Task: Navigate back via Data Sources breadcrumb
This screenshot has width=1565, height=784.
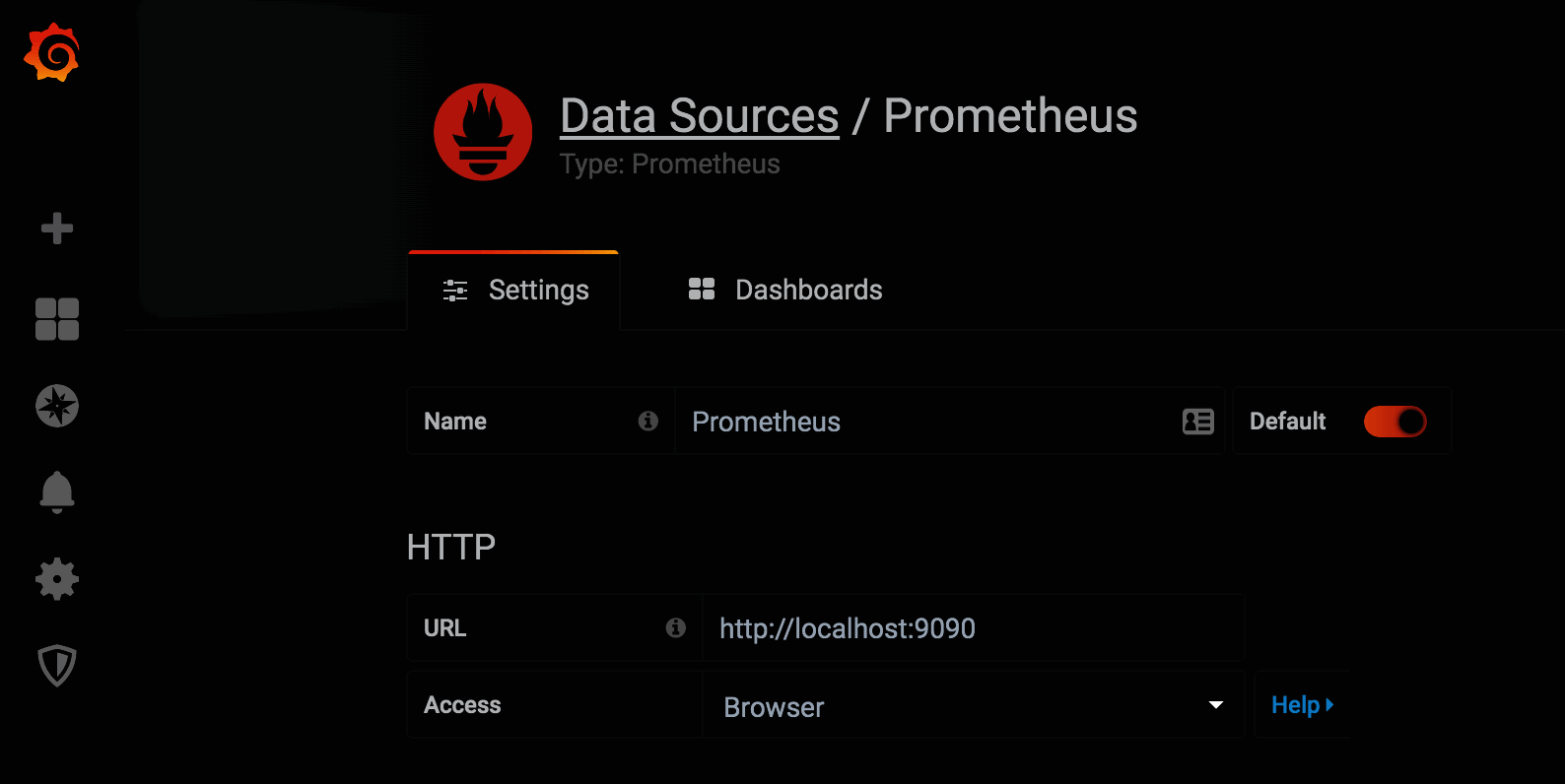Action: tap(698, 115)
